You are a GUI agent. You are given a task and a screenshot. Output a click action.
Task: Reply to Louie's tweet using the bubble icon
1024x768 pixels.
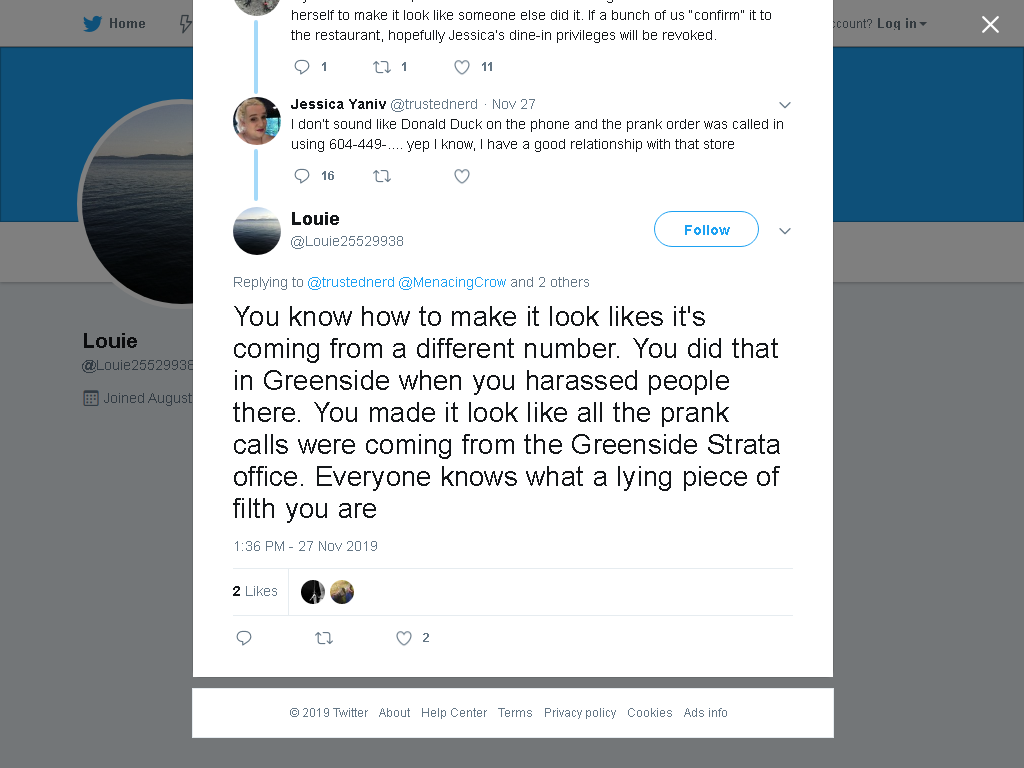pos(244,638)
